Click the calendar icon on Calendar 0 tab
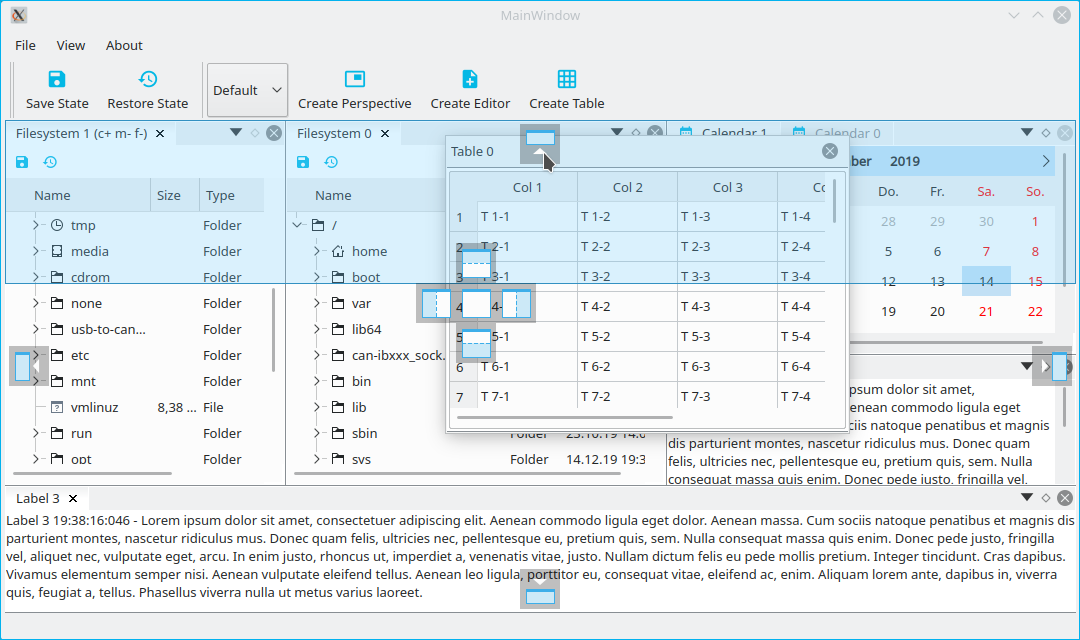The height and width of the screenshot is (640, 1080). 799,132
